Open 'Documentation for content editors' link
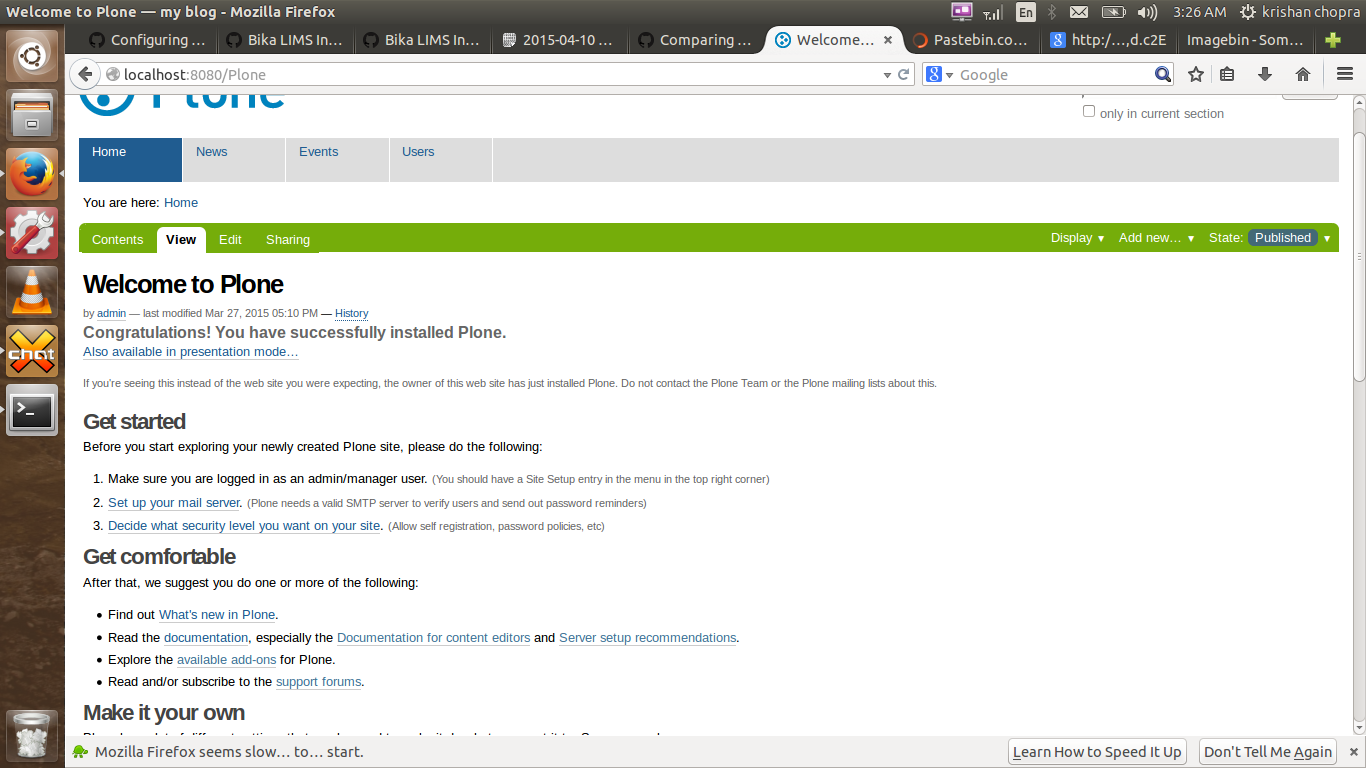 pos(433,638)
